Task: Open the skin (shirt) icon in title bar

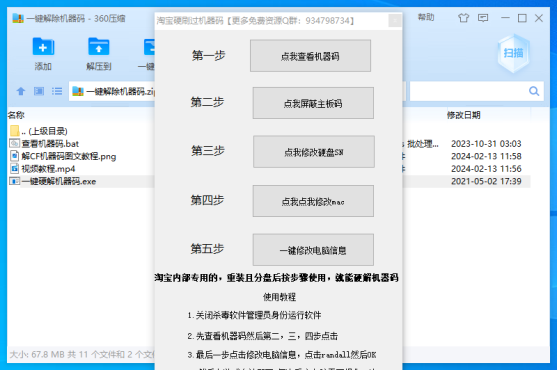Action: point(463,18)
